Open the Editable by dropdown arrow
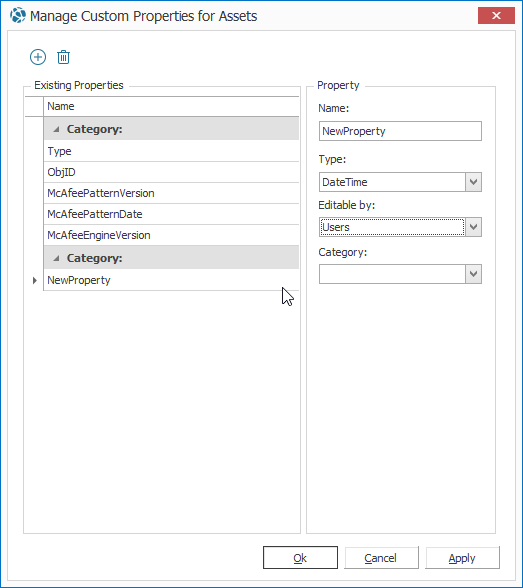 (474, 227)
